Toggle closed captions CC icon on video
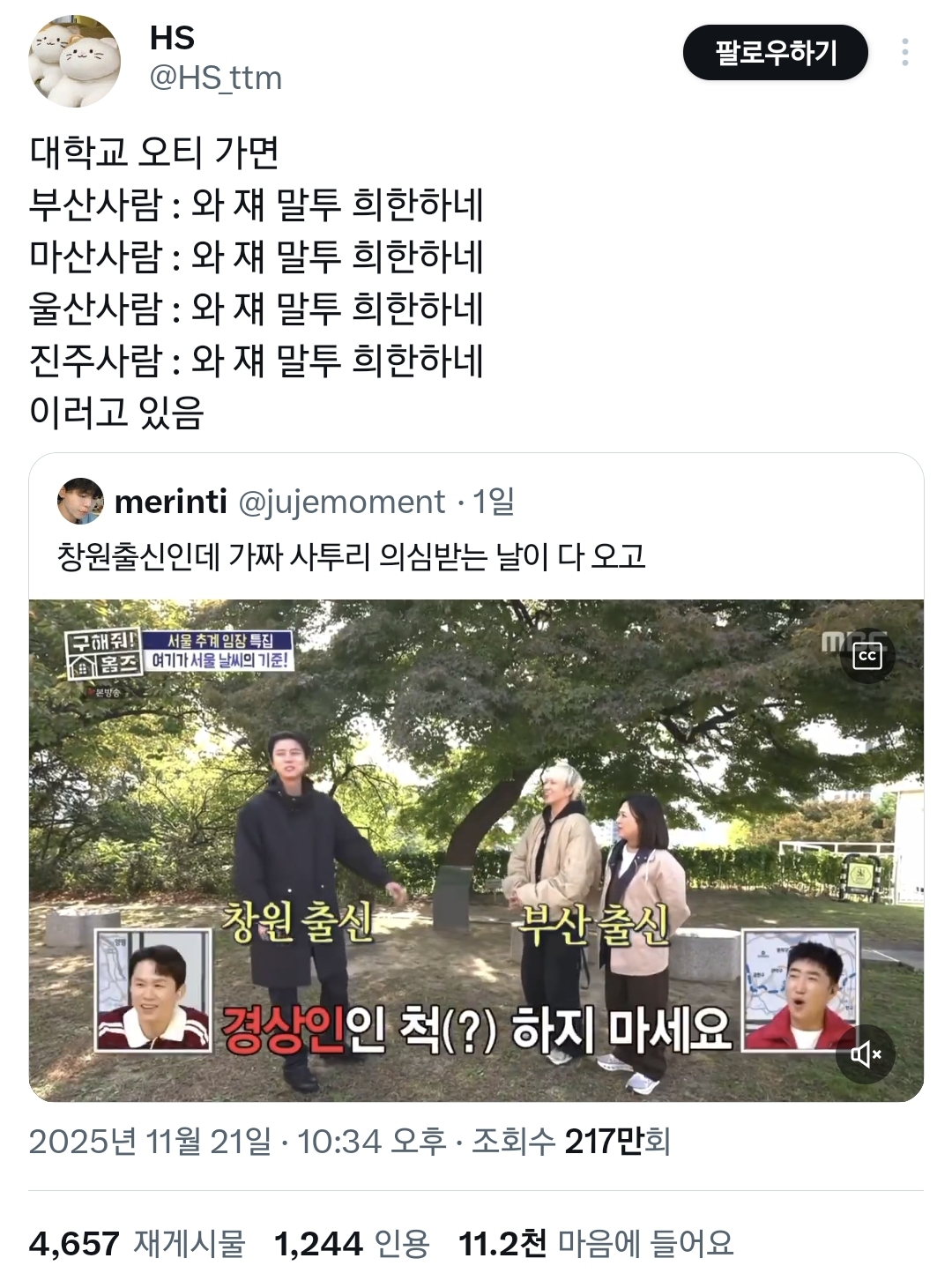This screenshot has height=1273, width=952. pyautogui.click(x=867, y=656)
